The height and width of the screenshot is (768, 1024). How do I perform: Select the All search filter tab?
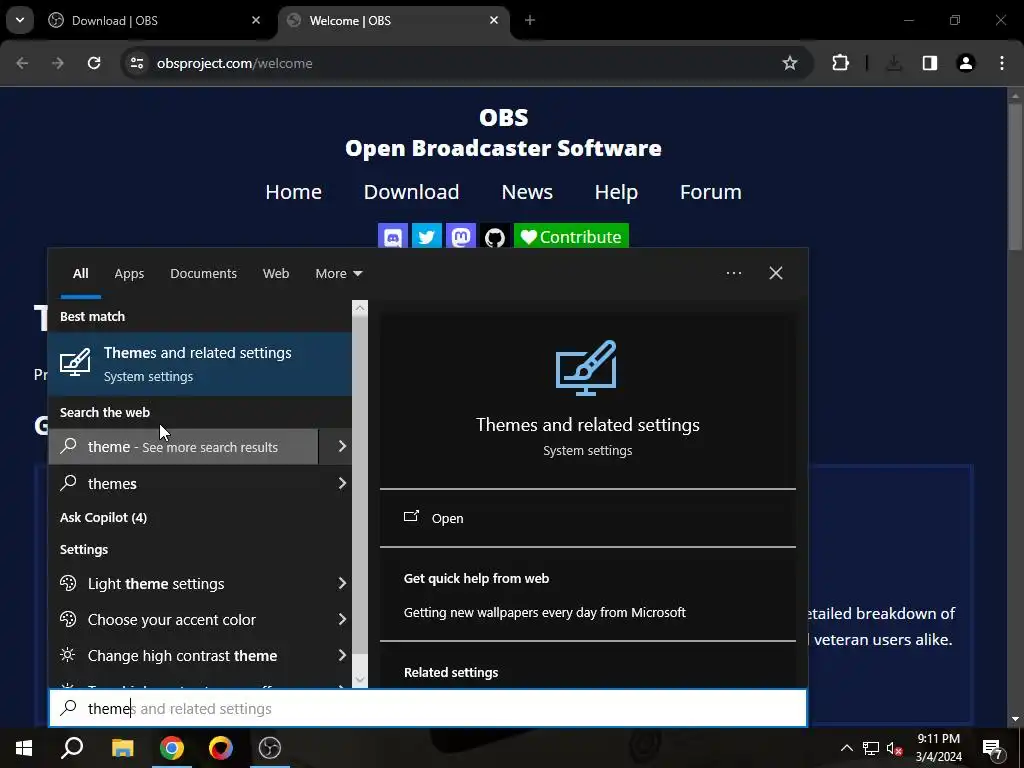pos(80,274)
